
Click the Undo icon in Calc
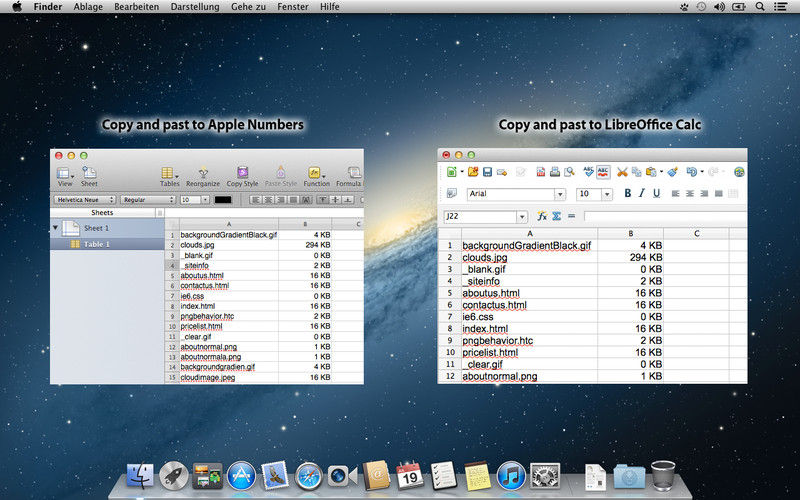coord(691,172)
